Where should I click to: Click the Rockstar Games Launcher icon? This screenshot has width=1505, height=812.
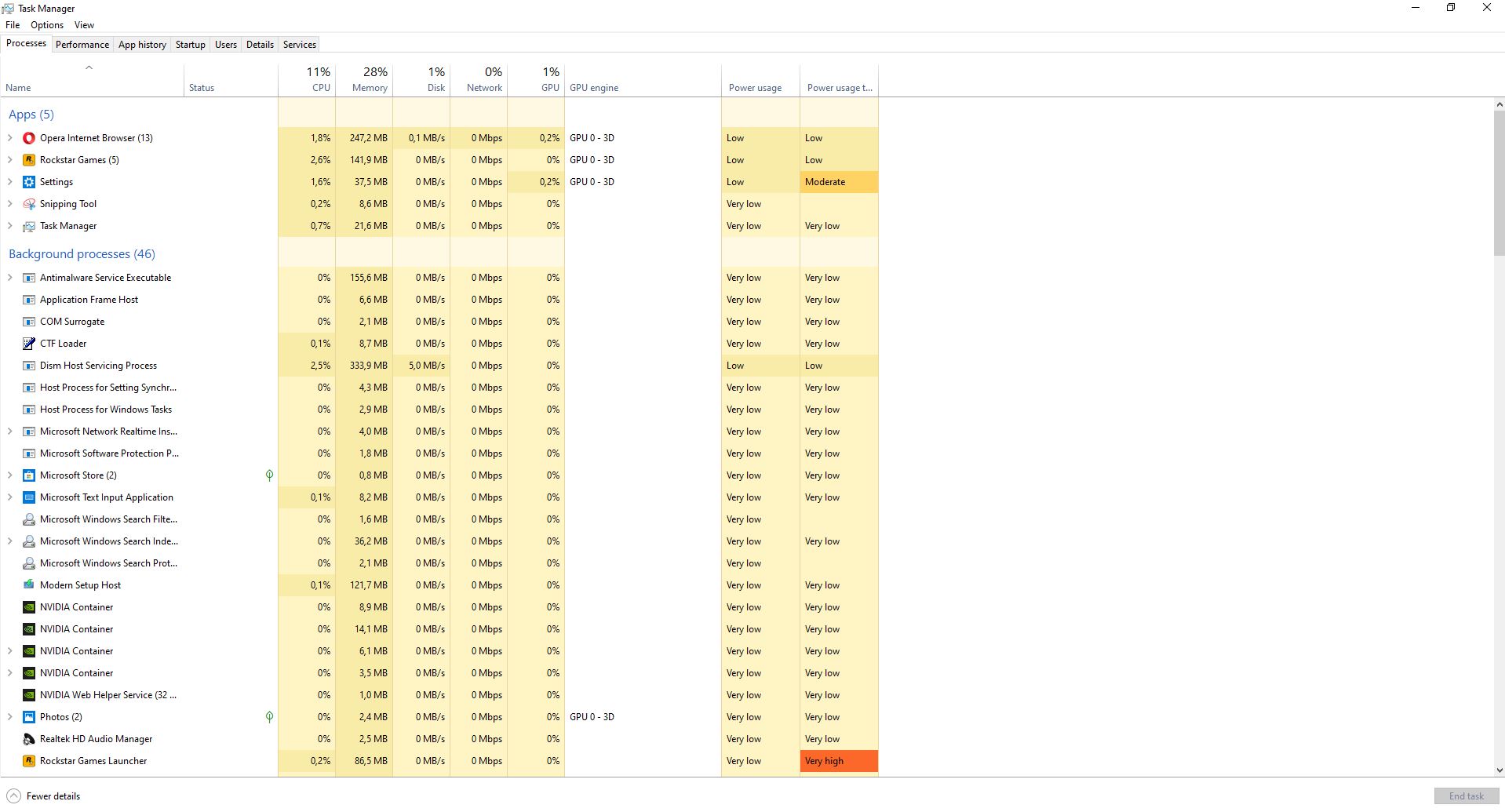click(29, 761)
